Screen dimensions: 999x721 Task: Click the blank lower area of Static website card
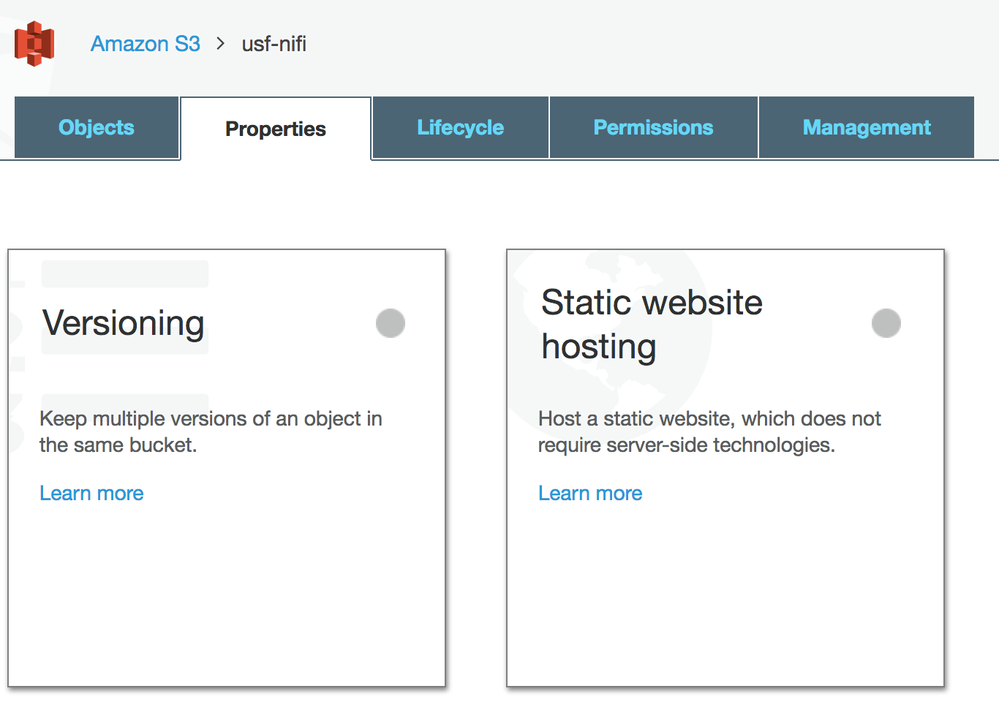point(725,600)
